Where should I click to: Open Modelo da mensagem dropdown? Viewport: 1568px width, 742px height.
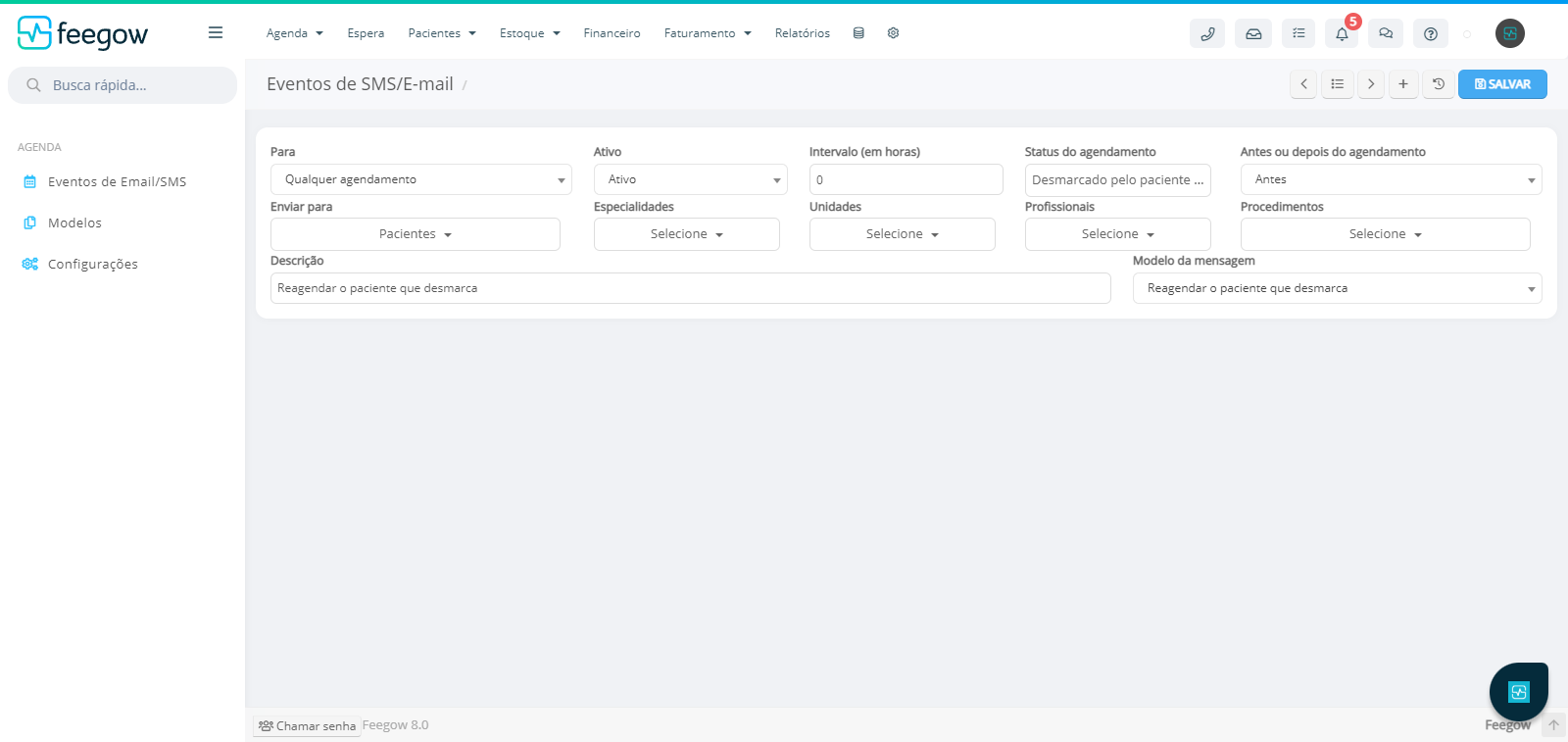(1338, 288)
